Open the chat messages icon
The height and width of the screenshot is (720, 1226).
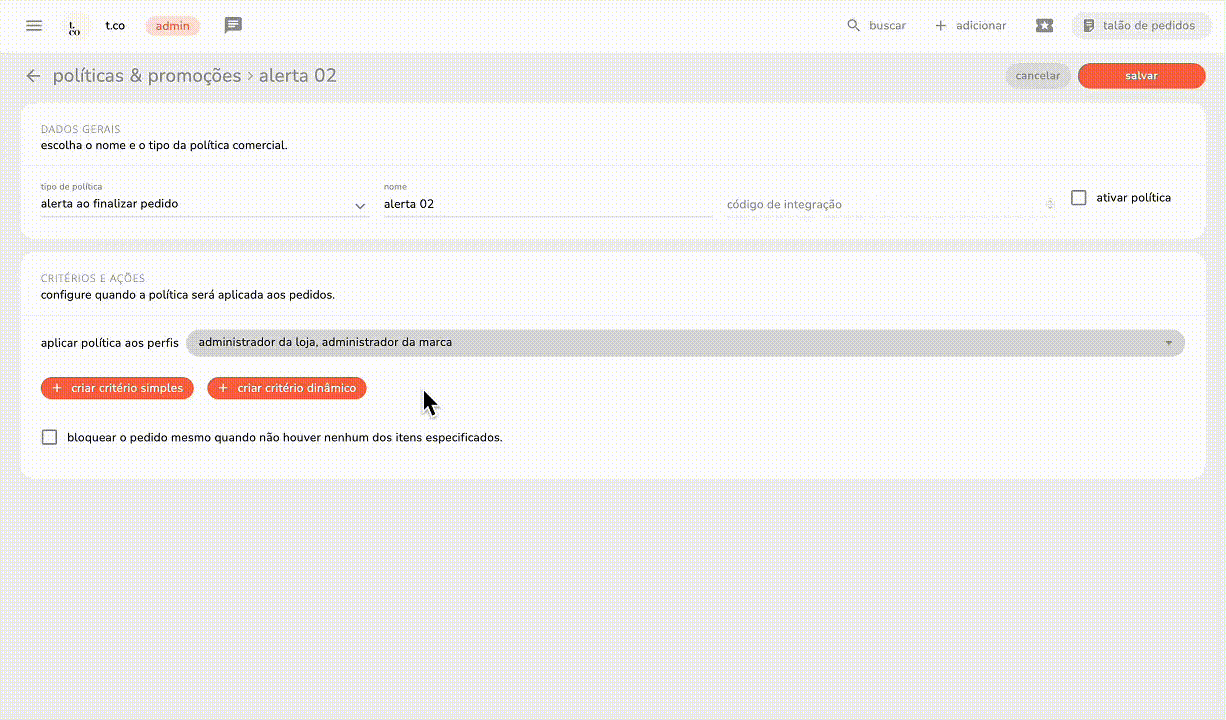pos(233,26)
